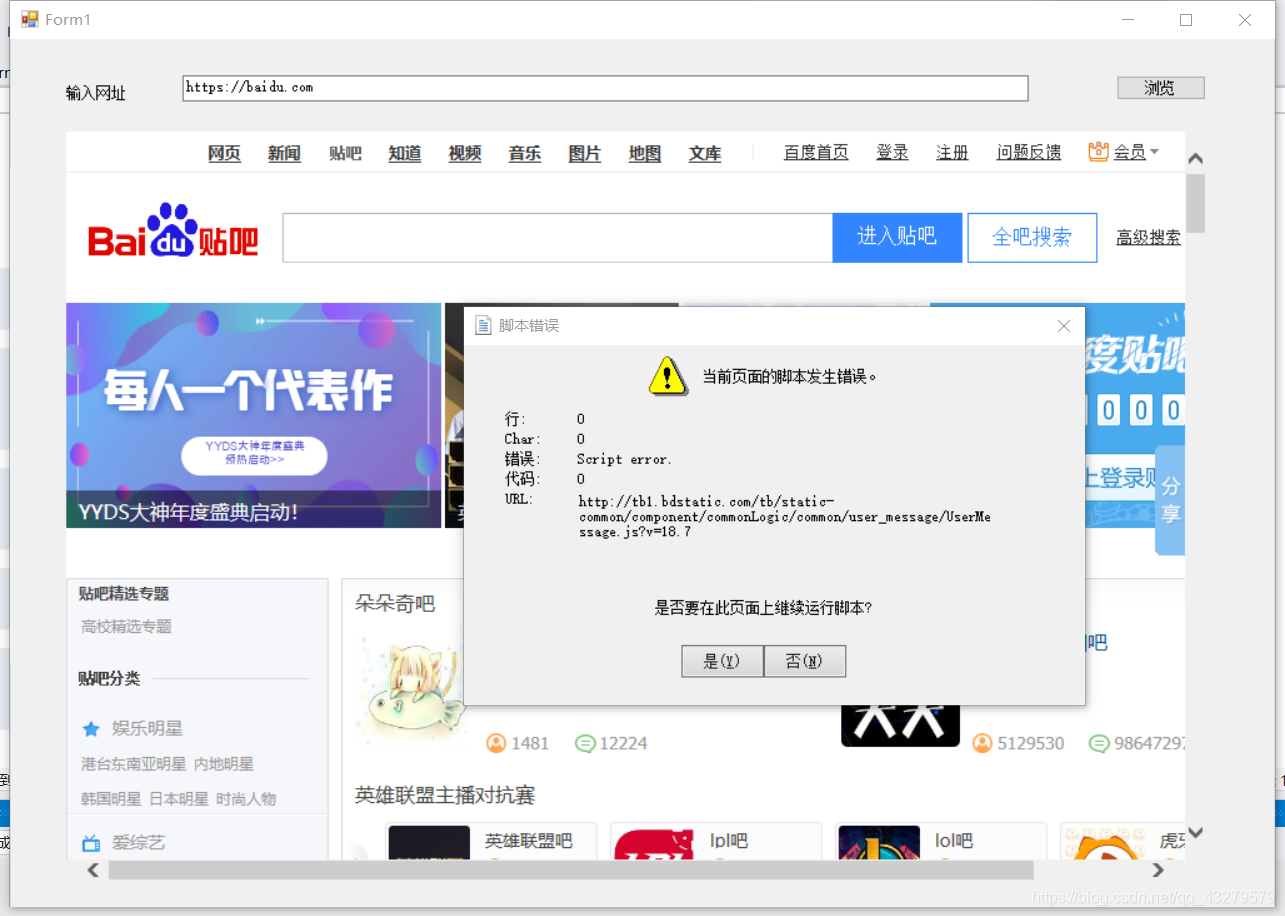This screenshot has width=1285, height=916.
Task: Focus the Tieba search box
Action: (x=558, y=238)
